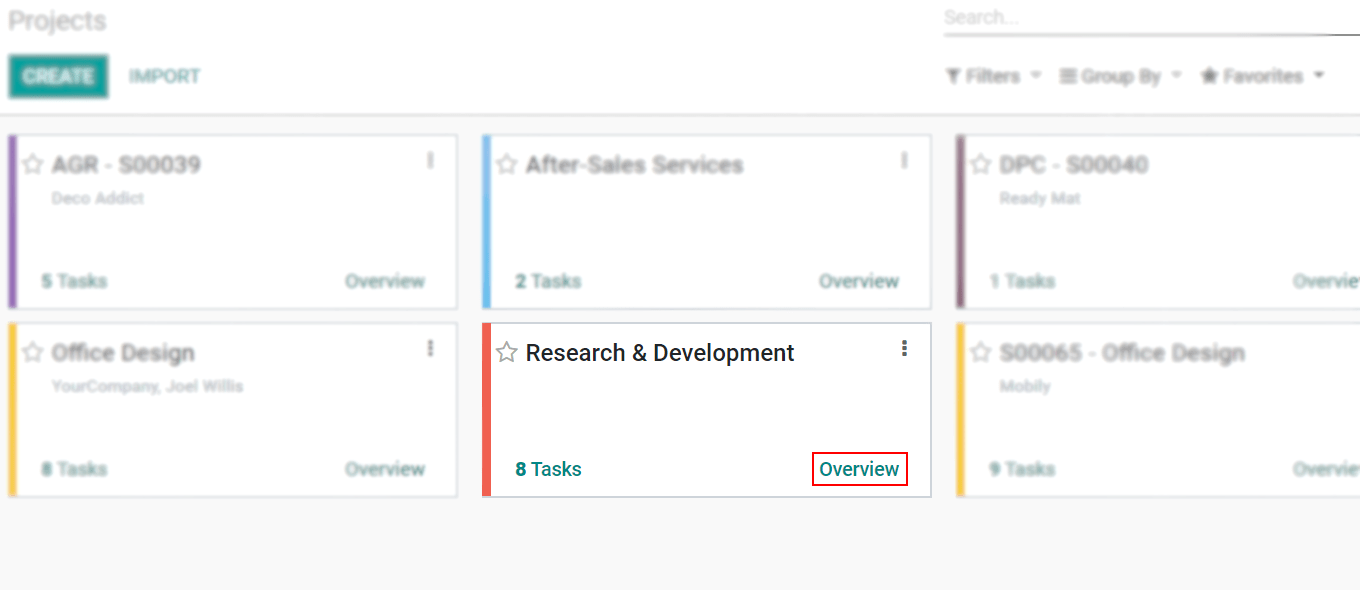
Task: Open three-dot menu on Office Design card
Action: pos(430,348)
